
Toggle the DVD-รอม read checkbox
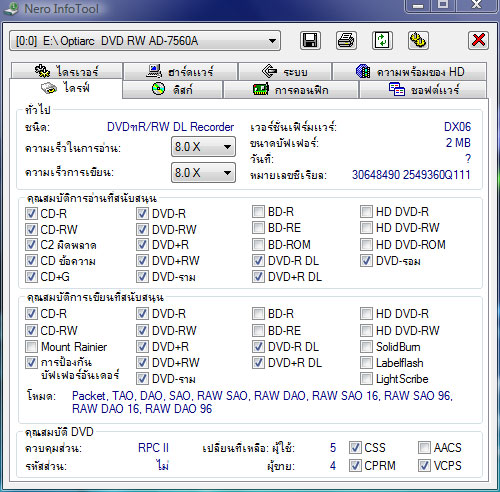(366, 261)
